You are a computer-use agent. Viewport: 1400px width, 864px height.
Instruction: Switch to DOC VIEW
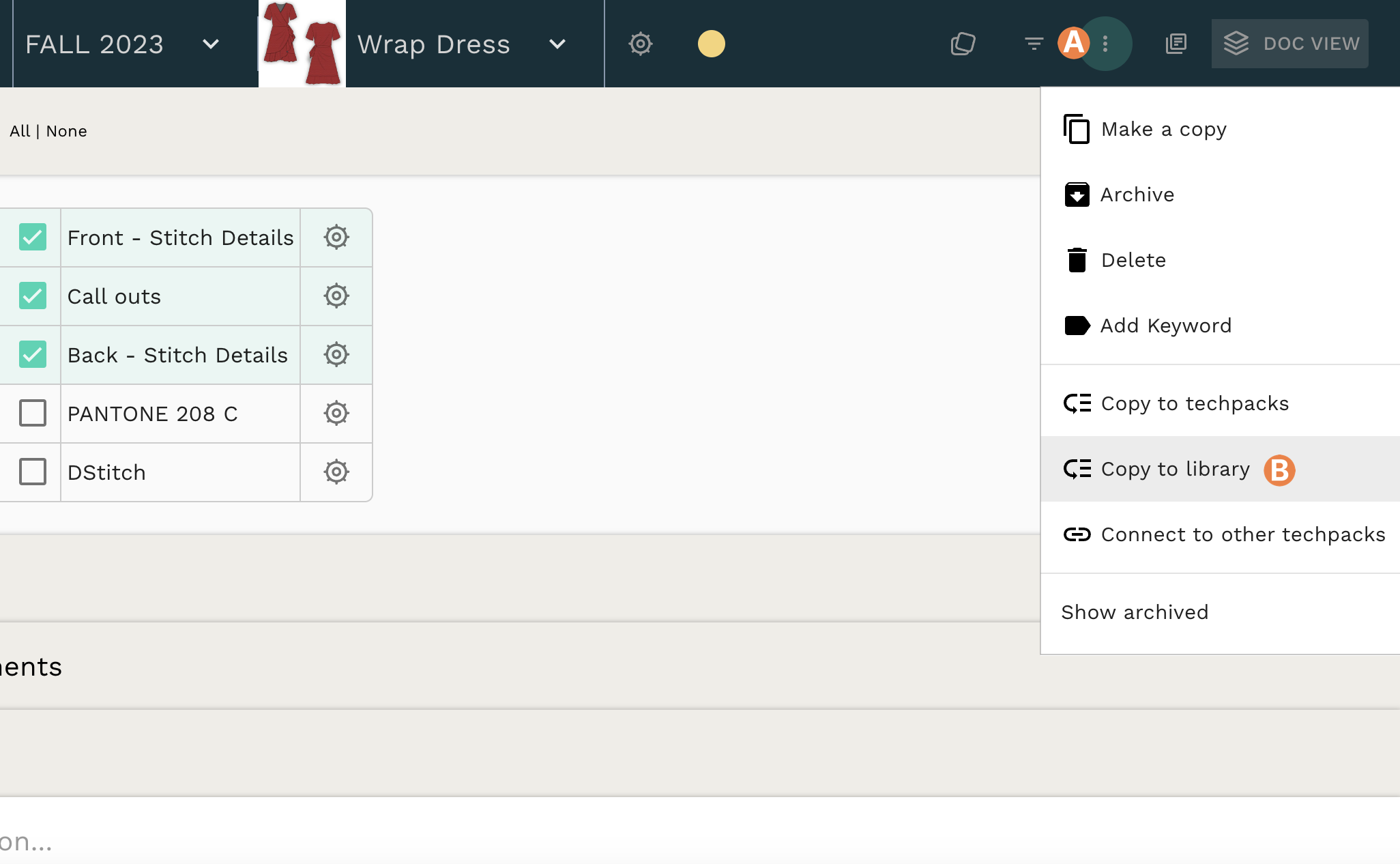pyautogui.click(x=1289, y=44)
